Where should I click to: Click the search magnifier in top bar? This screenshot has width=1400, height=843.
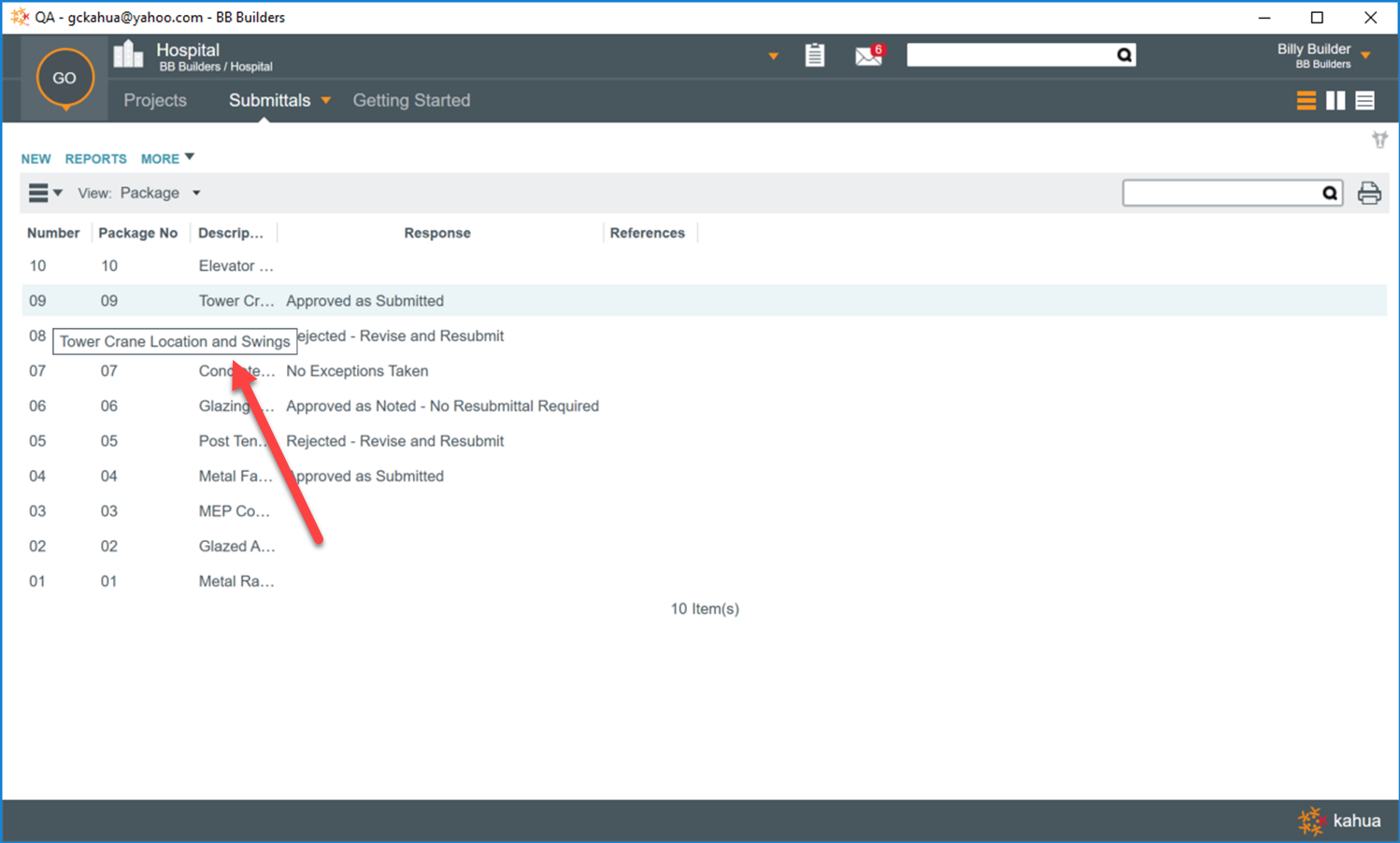pos(1124,55)
